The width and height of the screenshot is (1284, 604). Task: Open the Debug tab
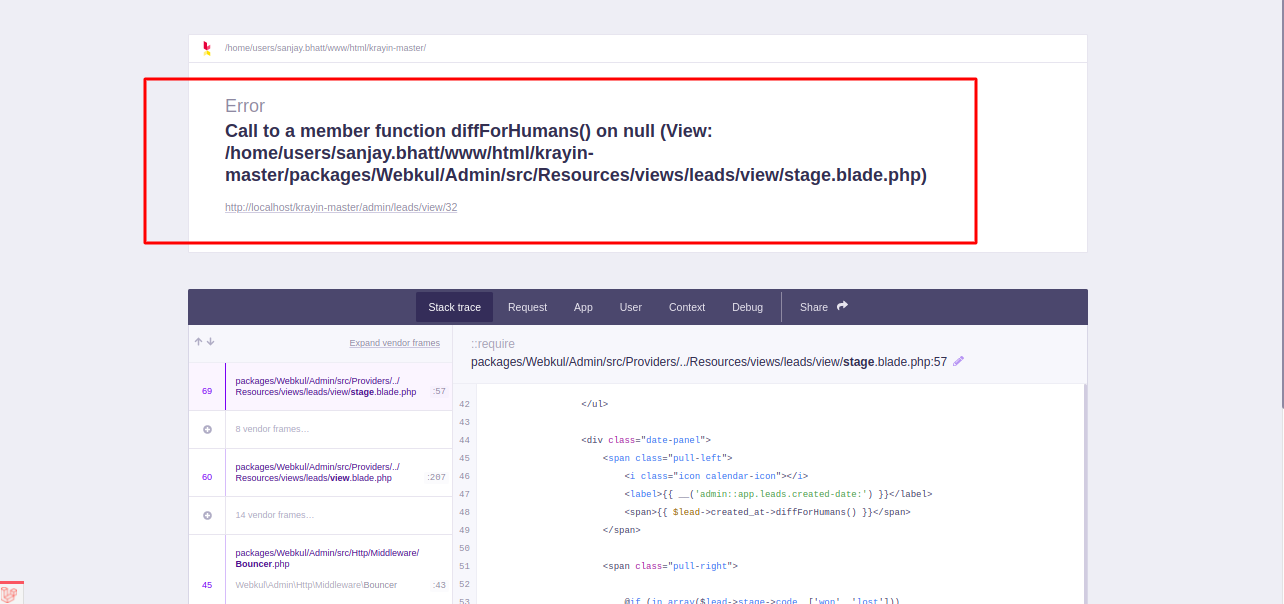(x=748, y=306)
